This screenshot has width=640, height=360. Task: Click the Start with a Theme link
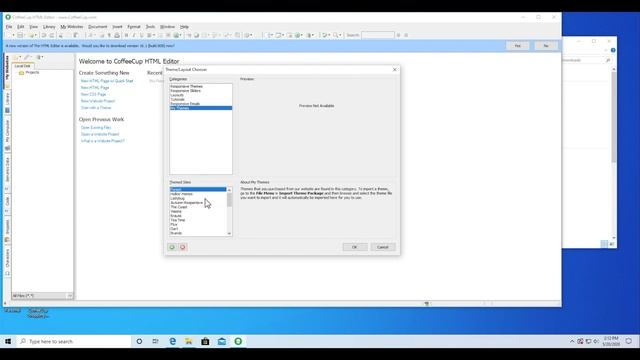tap(96, 108)
